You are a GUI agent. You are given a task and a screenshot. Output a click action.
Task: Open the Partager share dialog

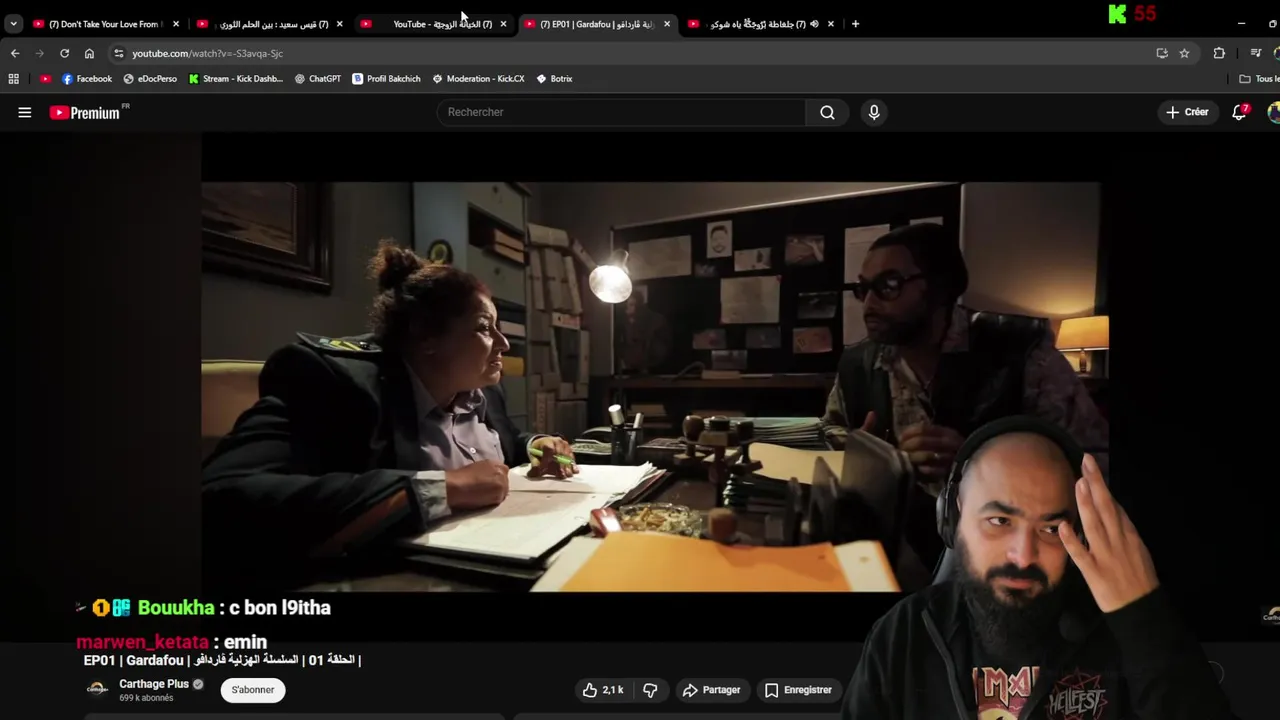click(x=711, y=690)
